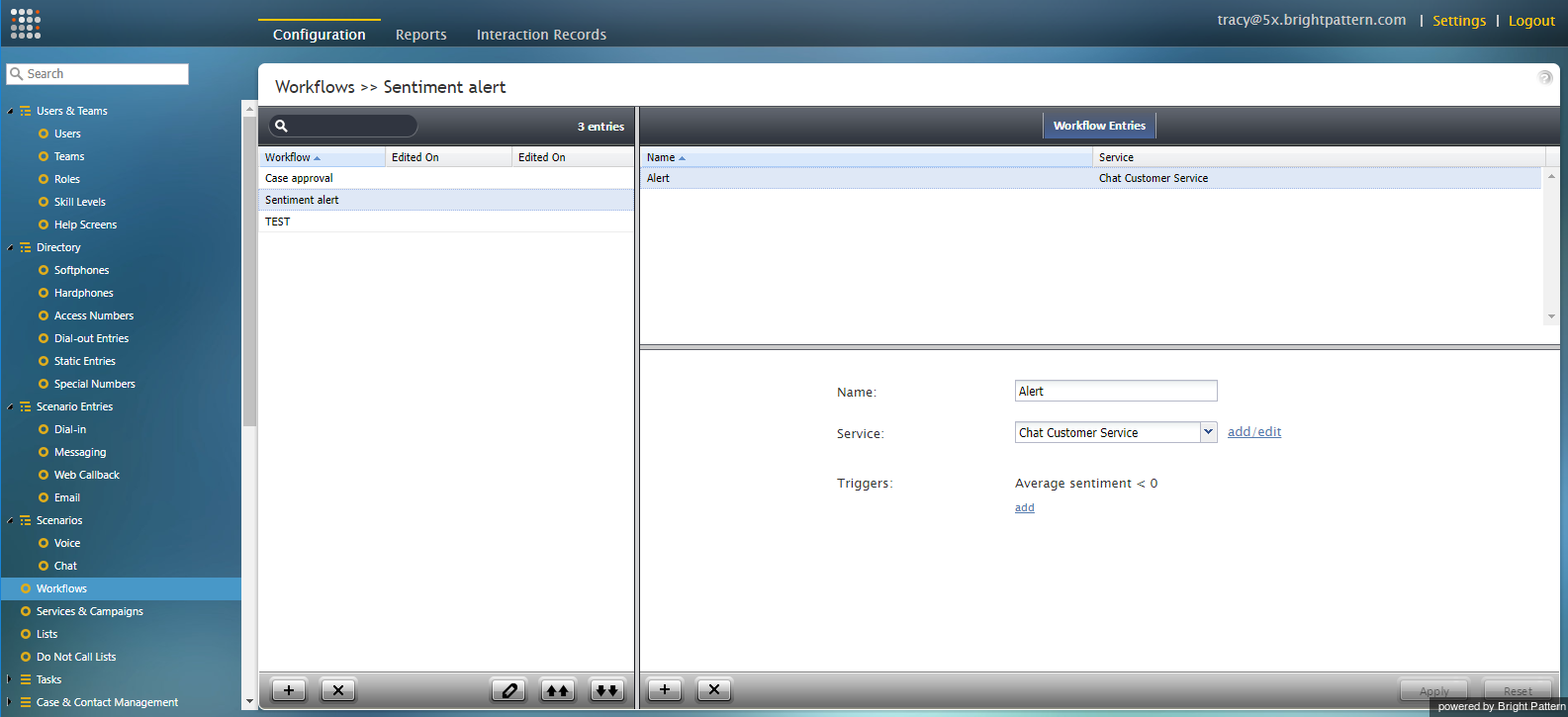Click the delete workflow X button
Viewport: 1568px width, 717px height.
337,690
